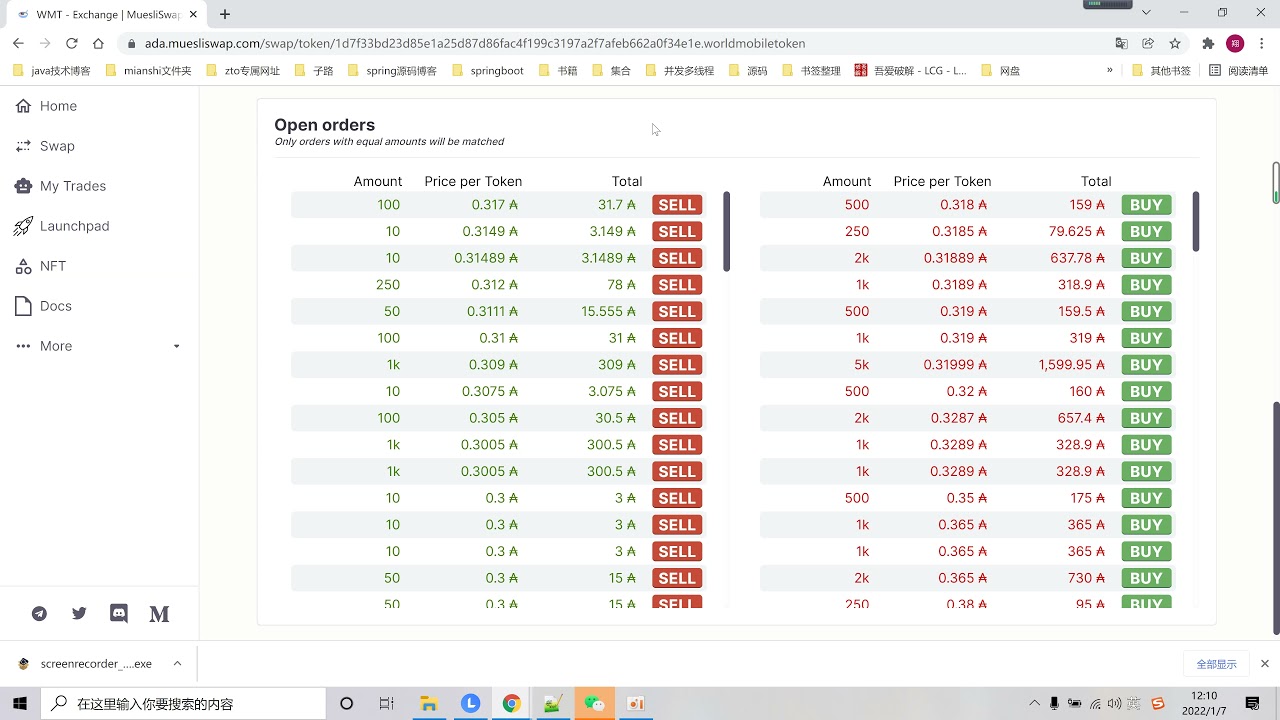Click the blue L app taskbar icon
The width and height of the screenshot is (1280, 720).
point(470,703)
